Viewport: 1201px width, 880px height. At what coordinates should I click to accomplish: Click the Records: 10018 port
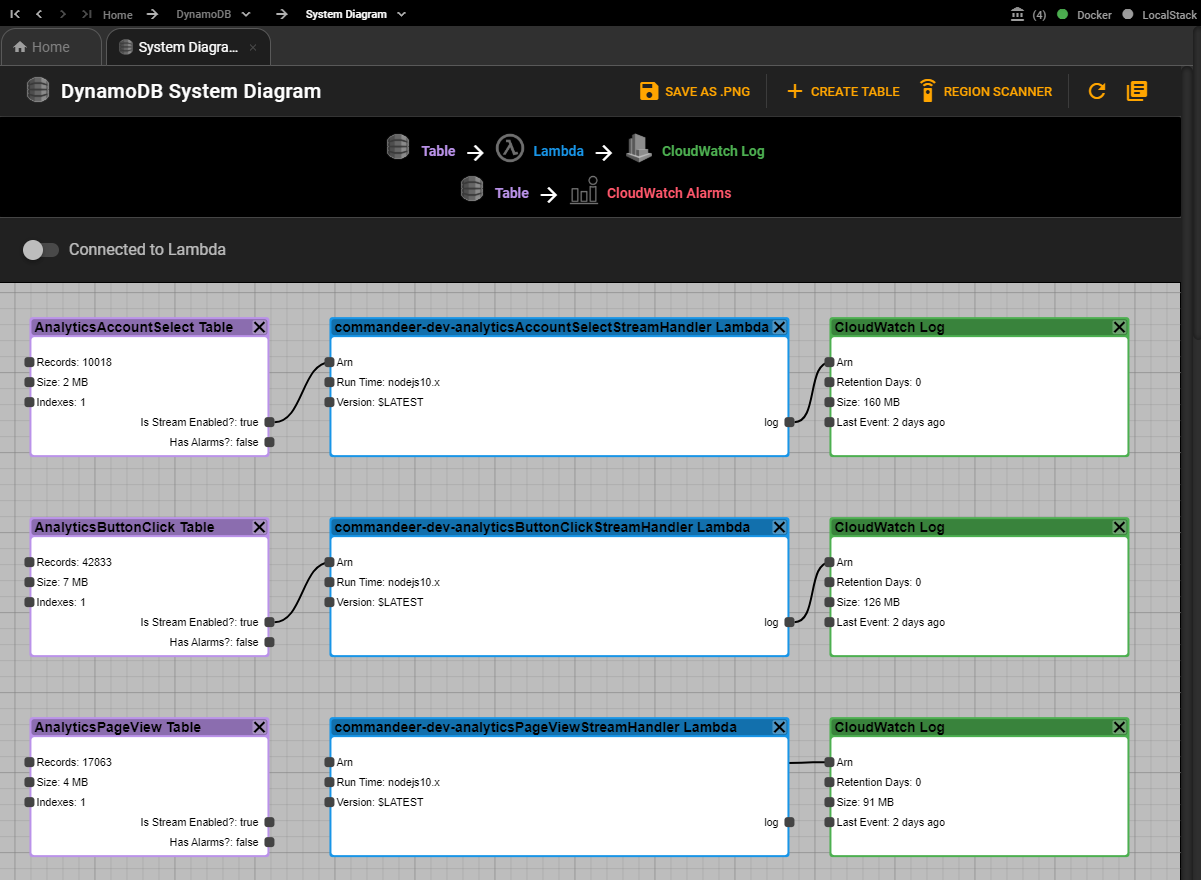pyautogui.click(x=29, y=362)
